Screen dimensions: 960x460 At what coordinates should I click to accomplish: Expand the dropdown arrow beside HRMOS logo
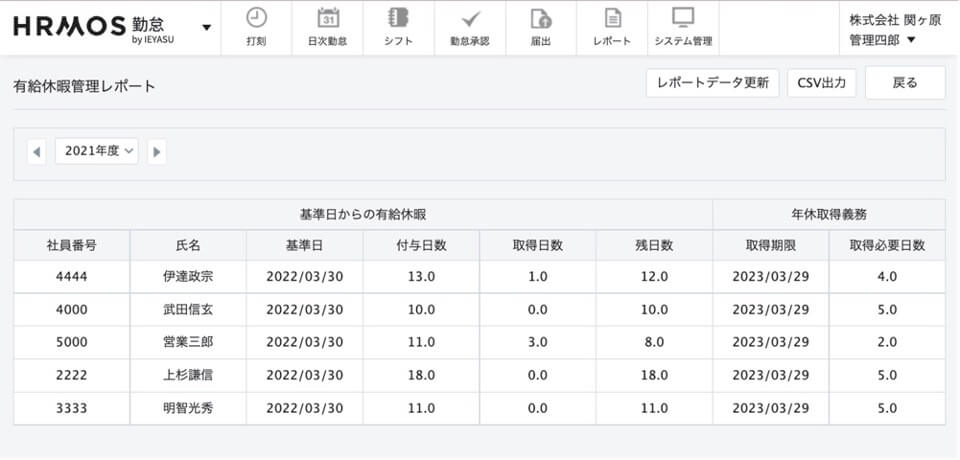(206, 27)
